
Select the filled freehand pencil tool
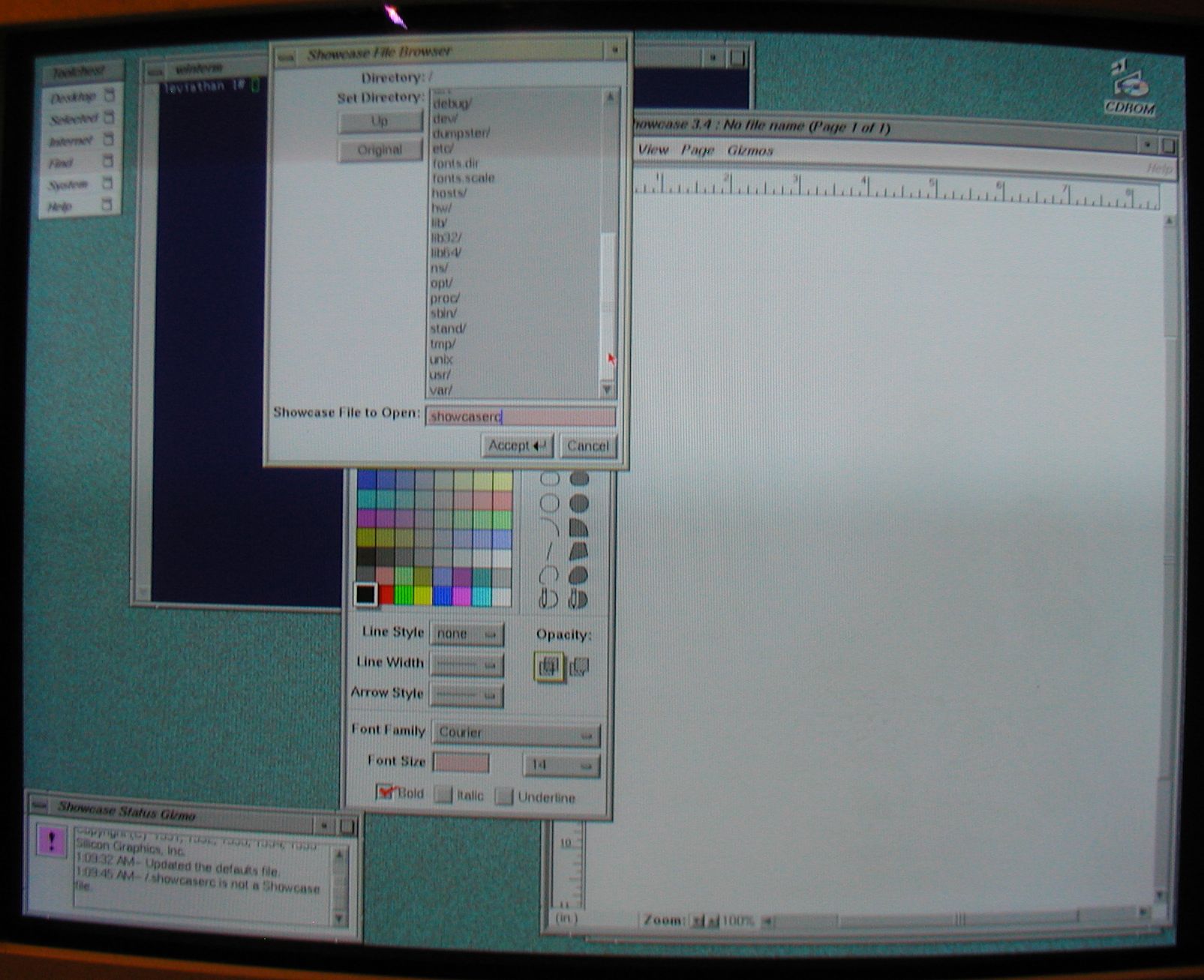coord(578,598)
